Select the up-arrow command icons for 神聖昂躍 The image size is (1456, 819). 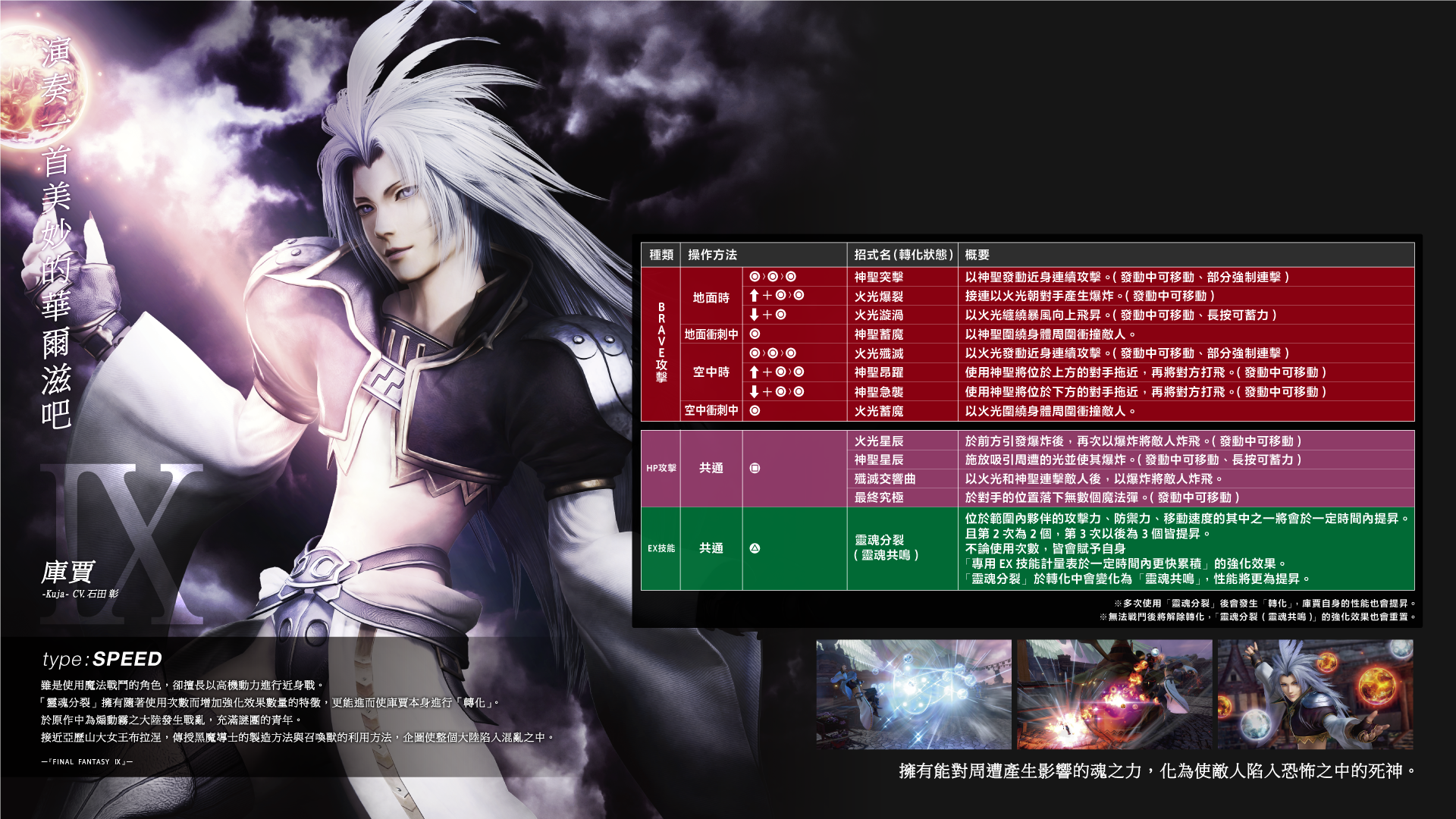click(777, 372)
